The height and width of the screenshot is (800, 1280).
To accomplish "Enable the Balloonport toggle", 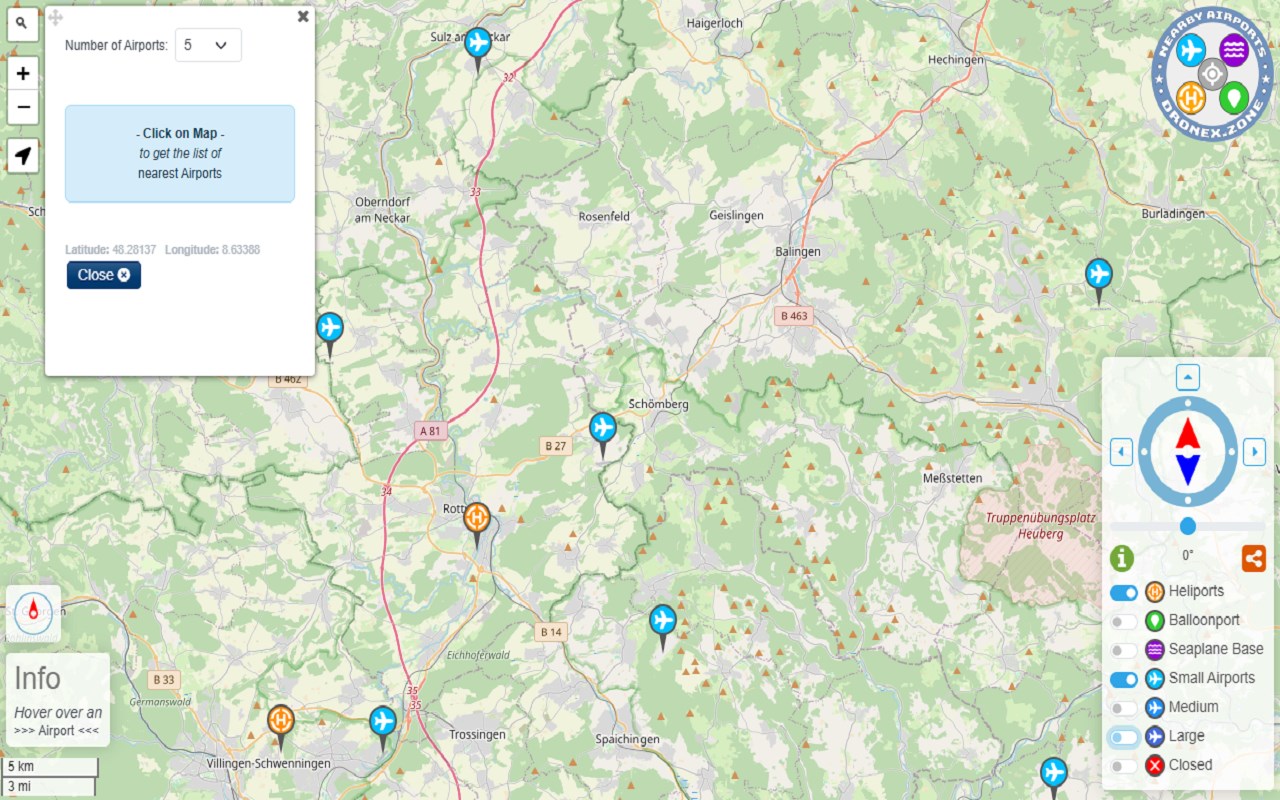I will pyautogui.click(x=1124, y=621).
